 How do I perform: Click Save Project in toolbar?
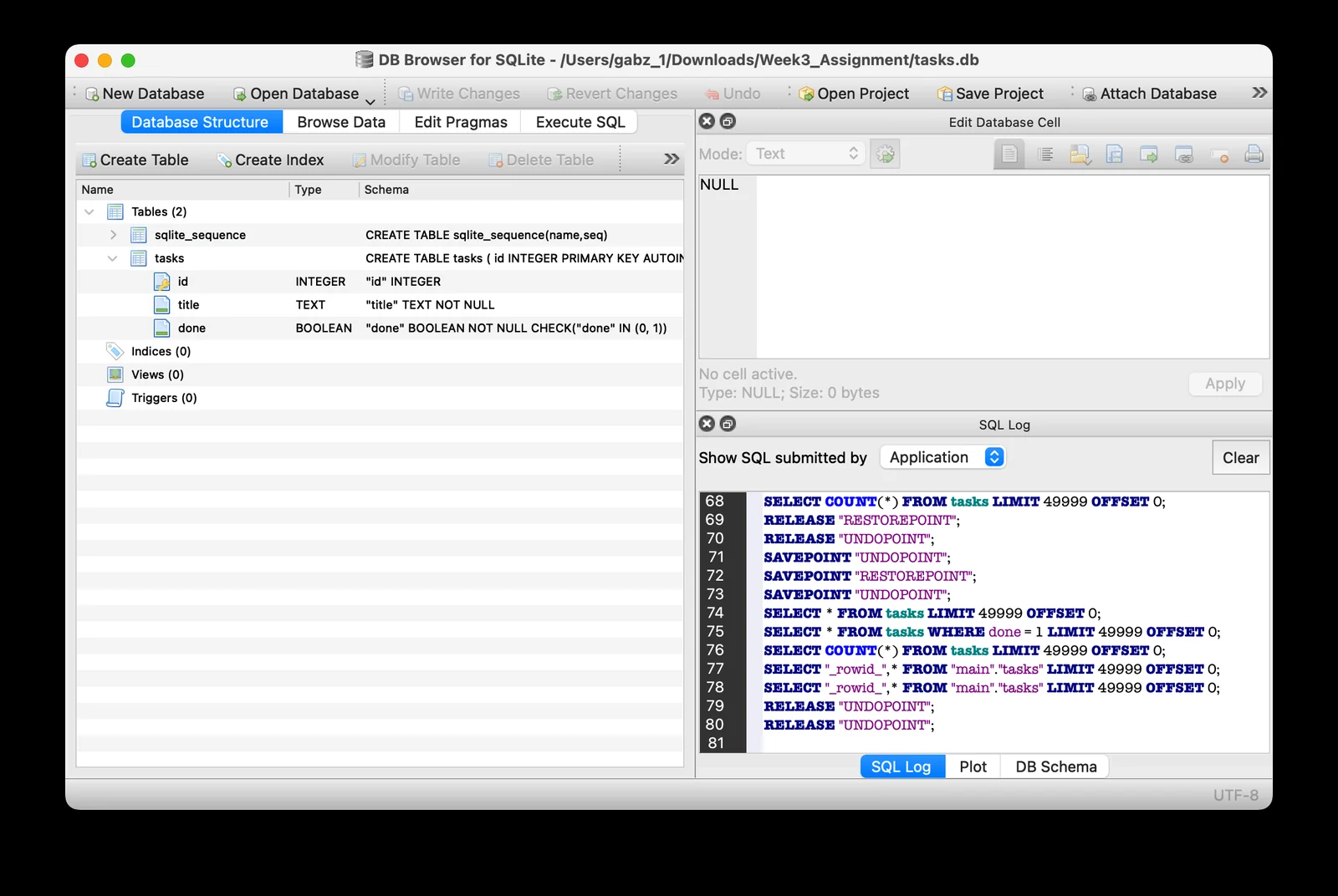[990, 94]
